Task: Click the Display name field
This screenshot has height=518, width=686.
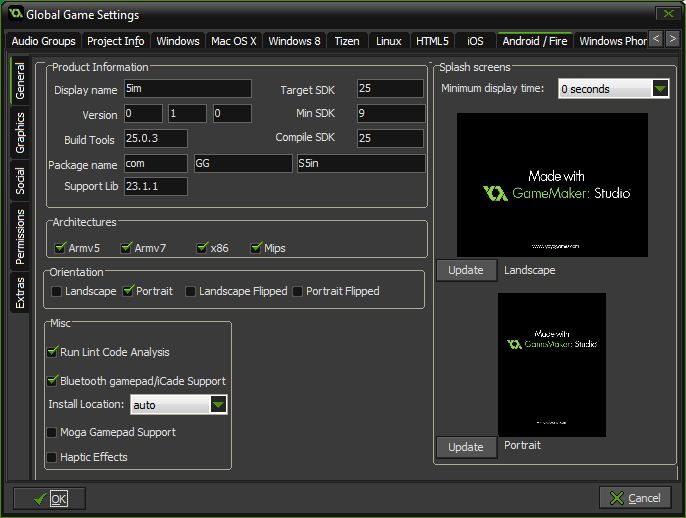Action: tap(188, 88)
